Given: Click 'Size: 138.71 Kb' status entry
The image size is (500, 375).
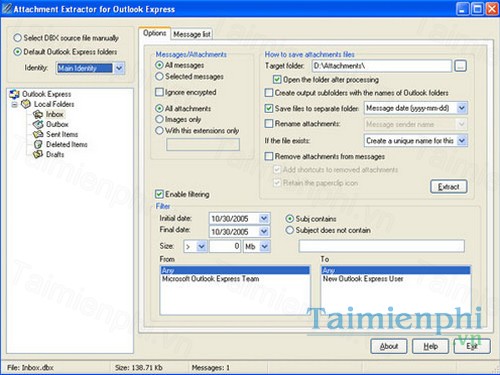Looking at the screenshot, I should click(139, 368).
